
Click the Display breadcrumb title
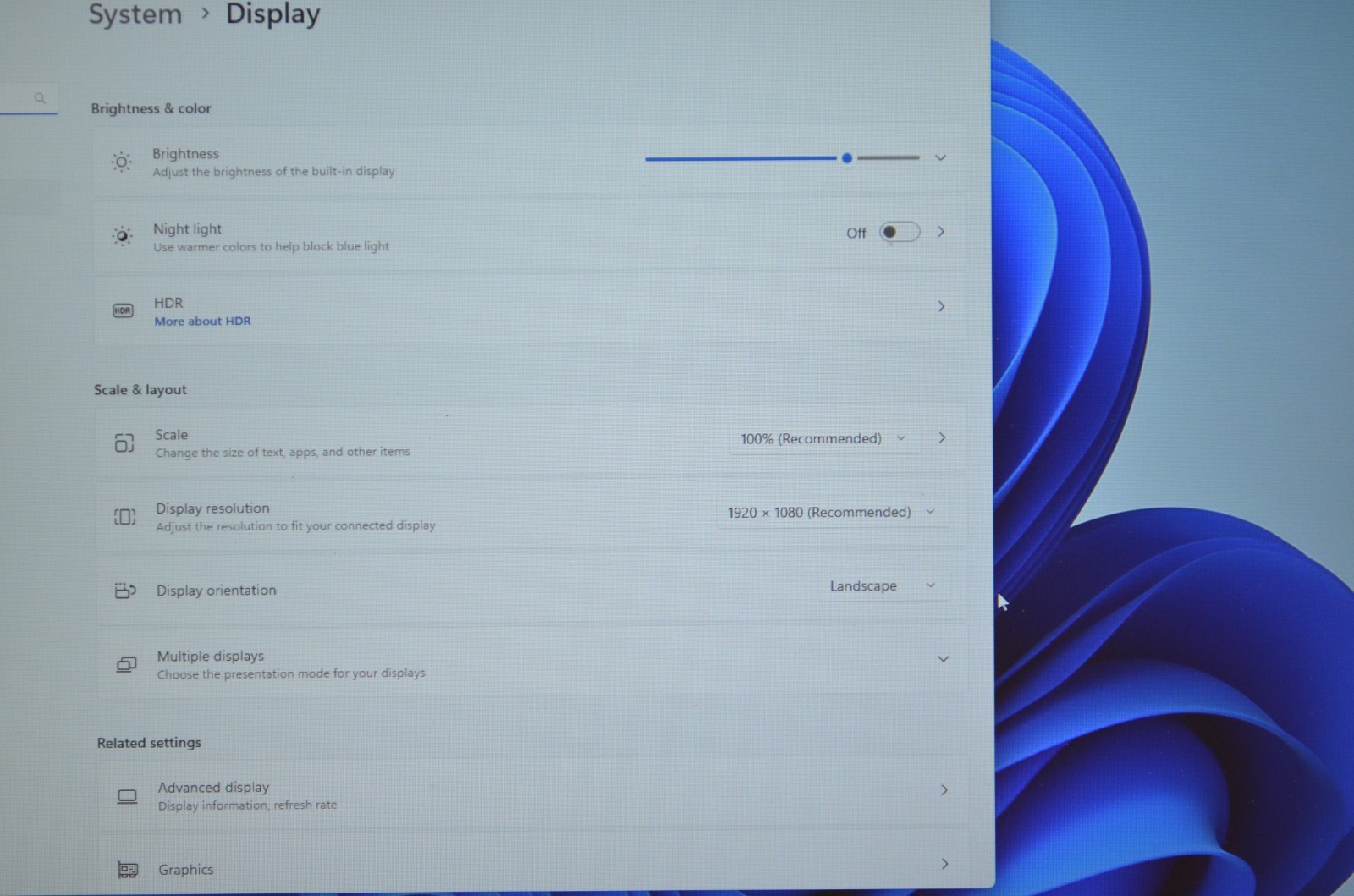272,14
